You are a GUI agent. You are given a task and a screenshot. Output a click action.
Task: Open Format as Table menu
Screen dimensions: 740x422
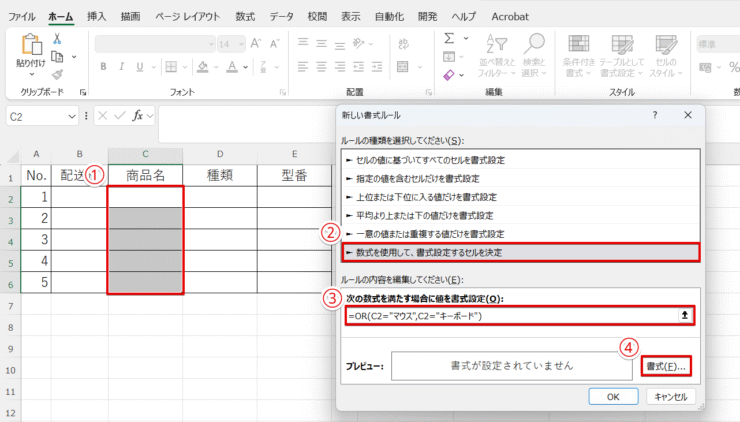(622, 56)
